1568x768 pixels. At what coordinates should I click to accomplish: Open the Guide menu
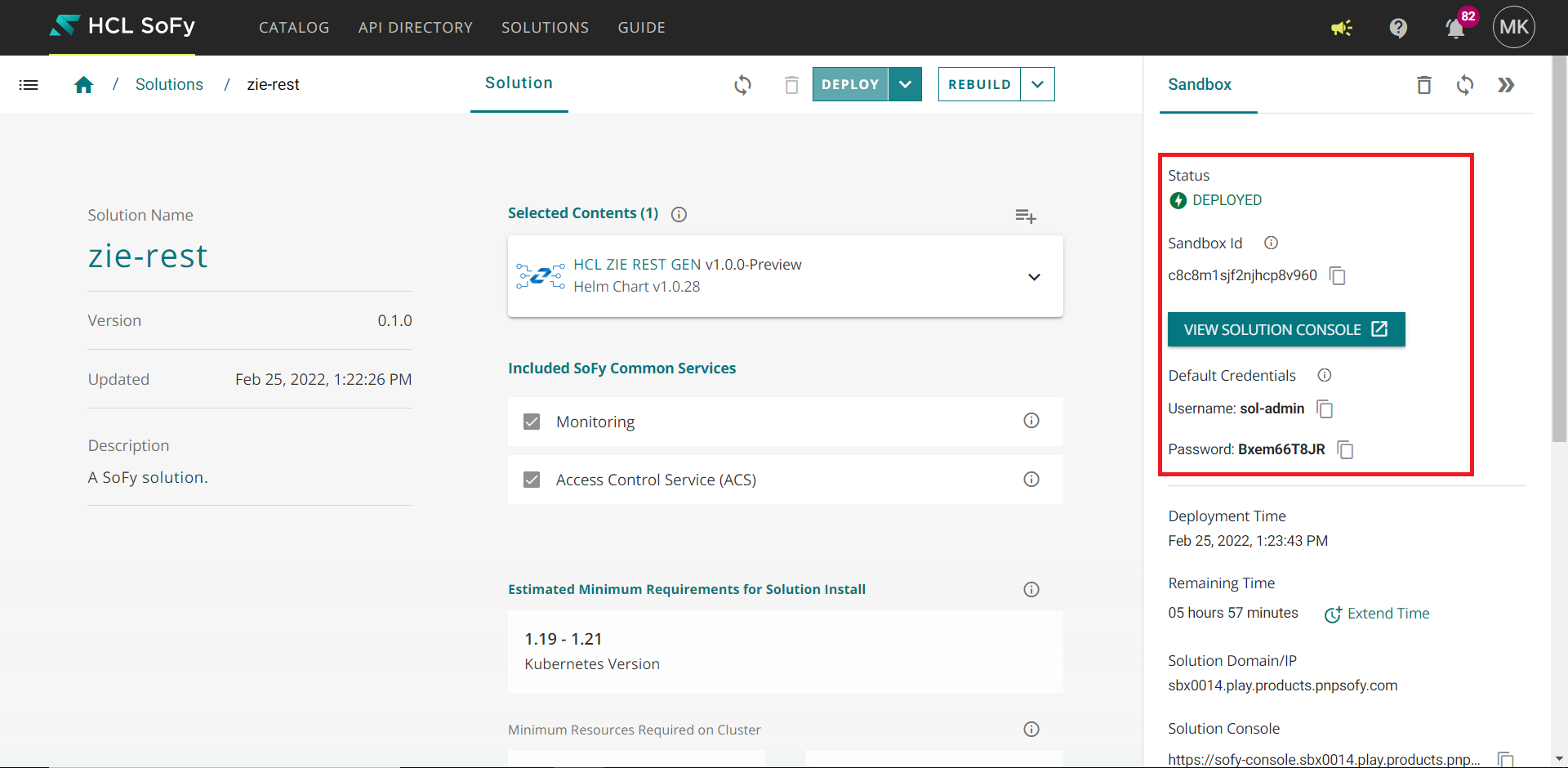pyautogui.click(x=641, y=28)
